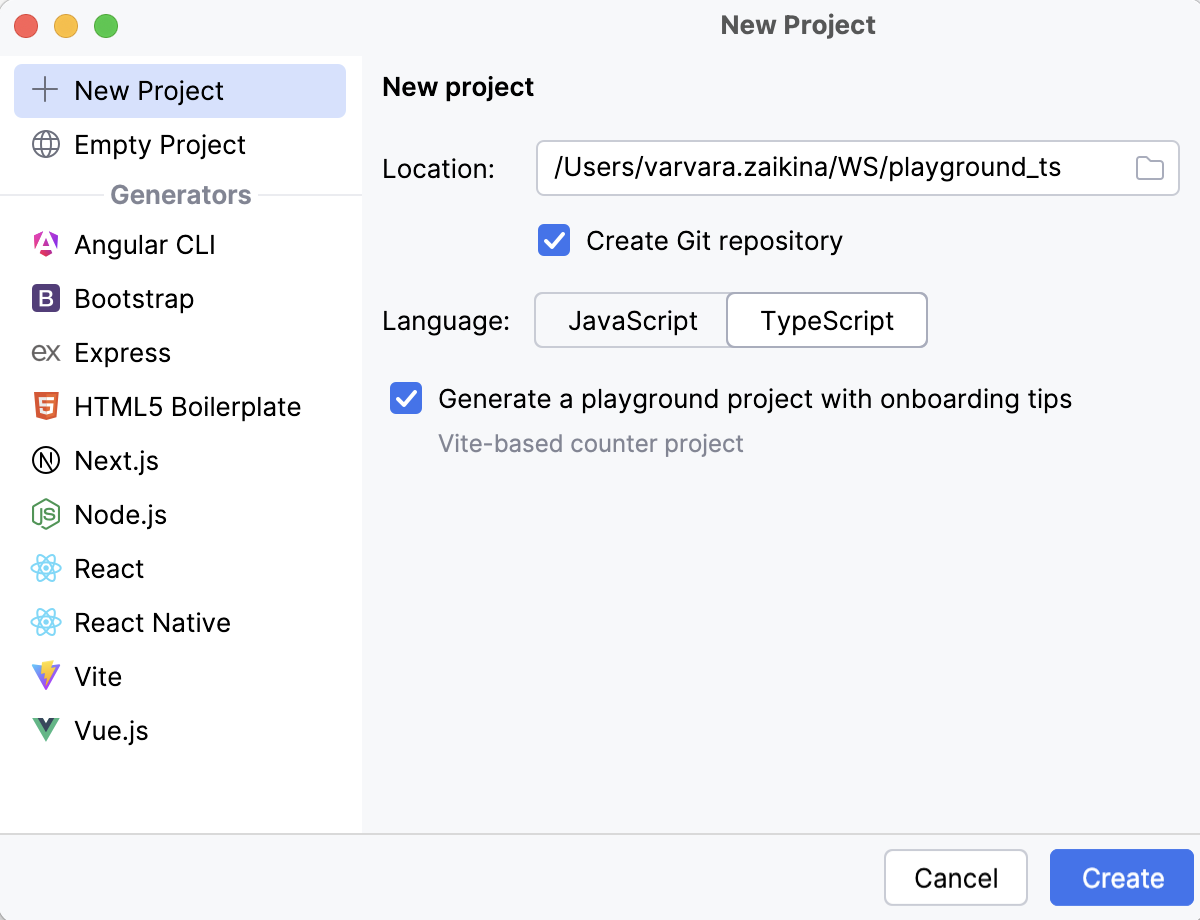This screenshot has height=920, width=1200.
Task: Open the folder browser for project location
Action: coord(1149,168)
